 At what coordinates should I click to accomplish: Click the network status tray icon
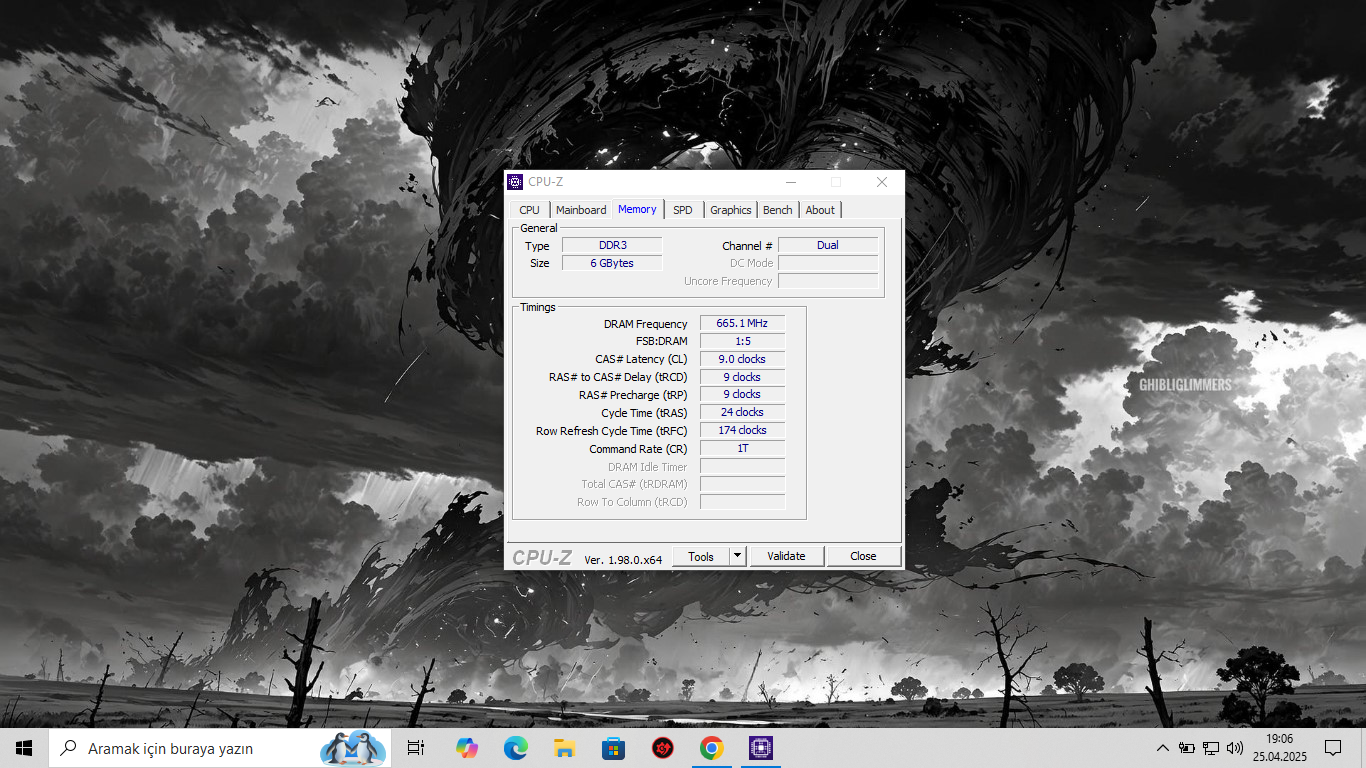1210,748
